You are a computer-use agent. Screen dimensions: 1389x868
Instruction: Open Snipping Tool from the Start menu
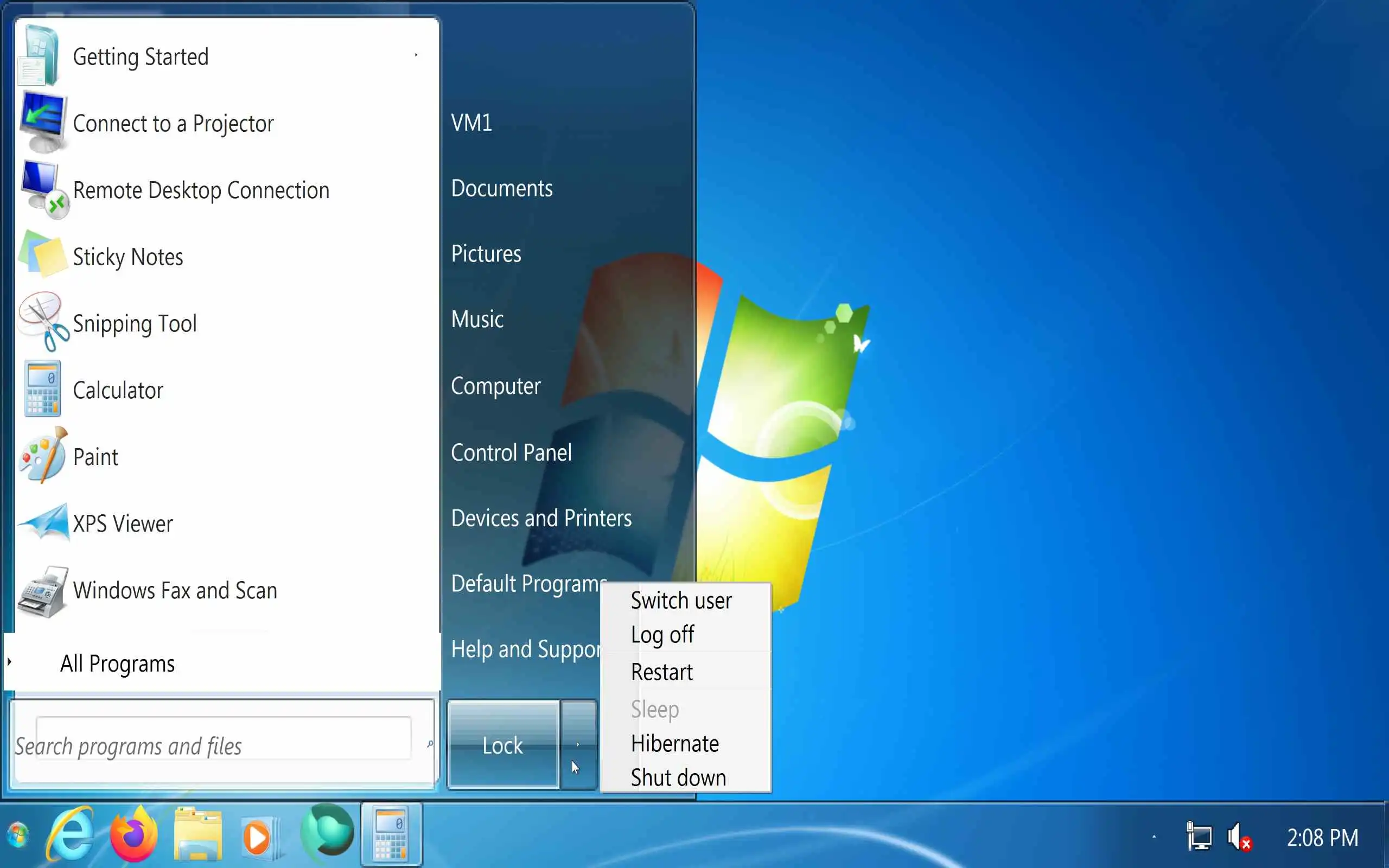(135, 324)
